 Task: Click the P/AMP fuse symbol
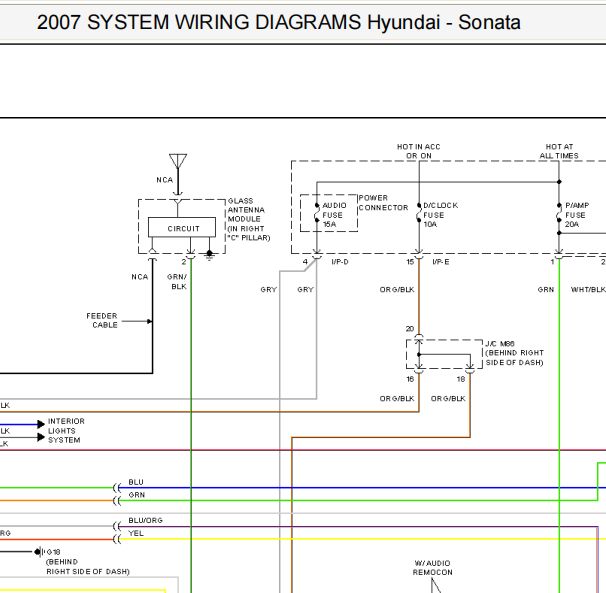559,213
